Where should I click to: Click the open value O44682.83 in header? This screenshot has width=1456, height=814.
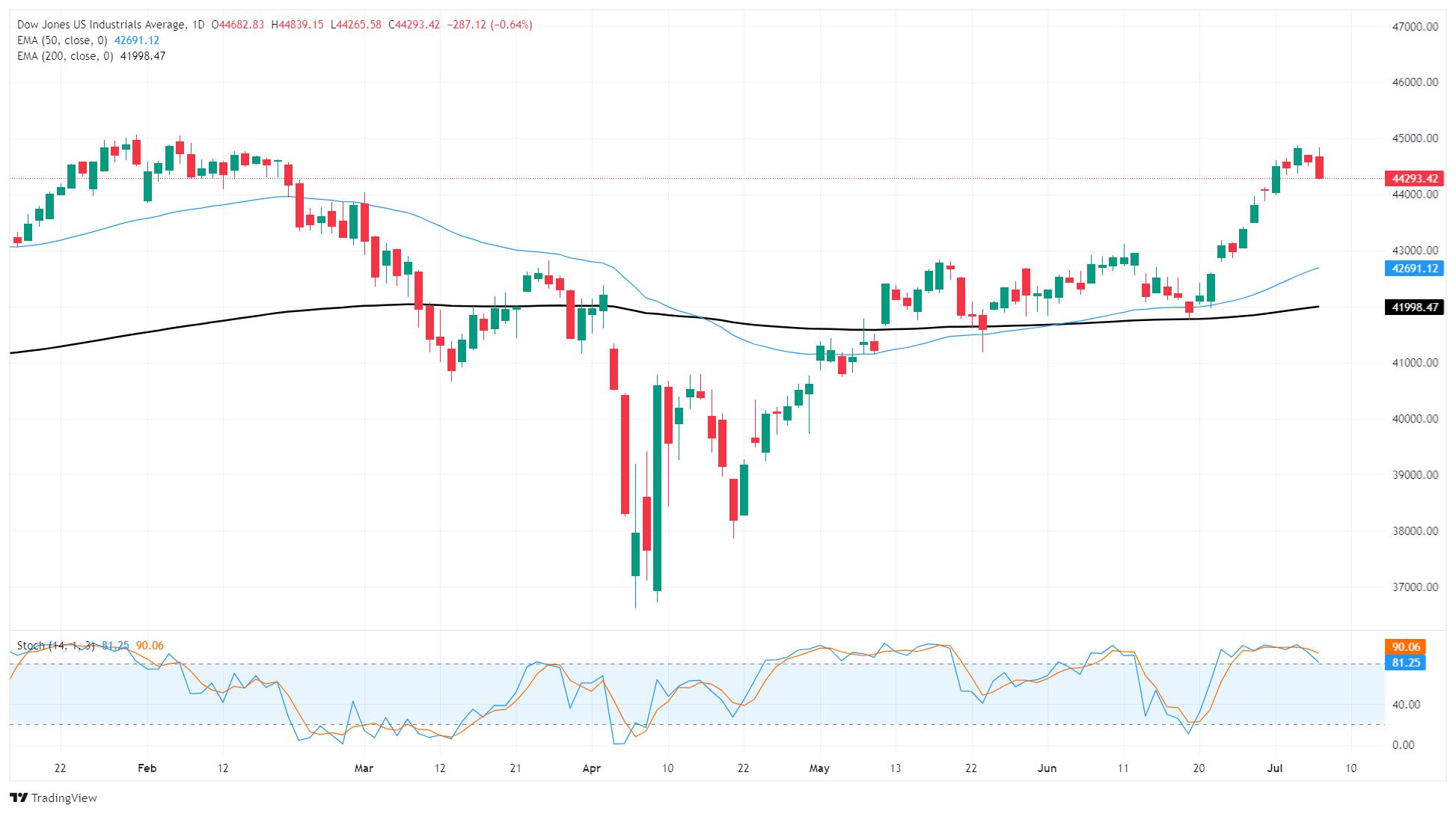click(238, 25)
